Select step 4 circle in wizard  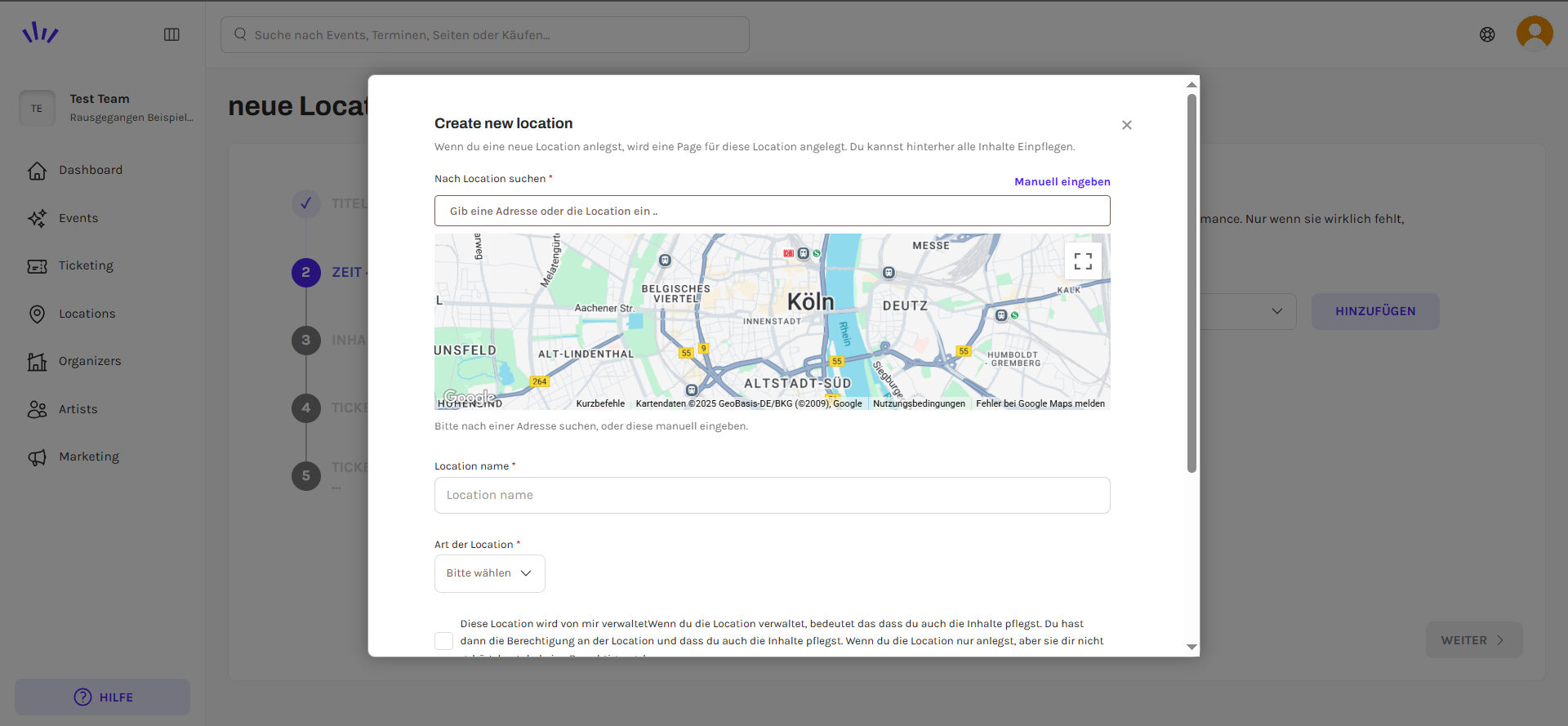(x=306, y=408)
